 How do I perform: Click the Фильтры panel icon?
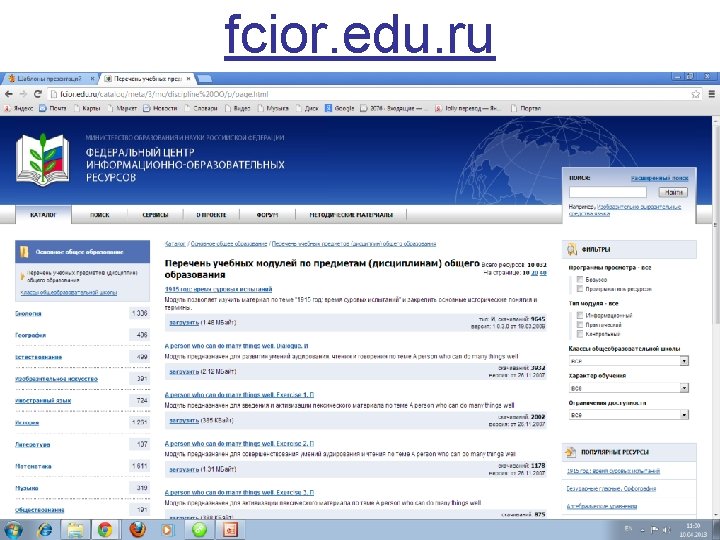pyautogui.click(x=572, y=249)
